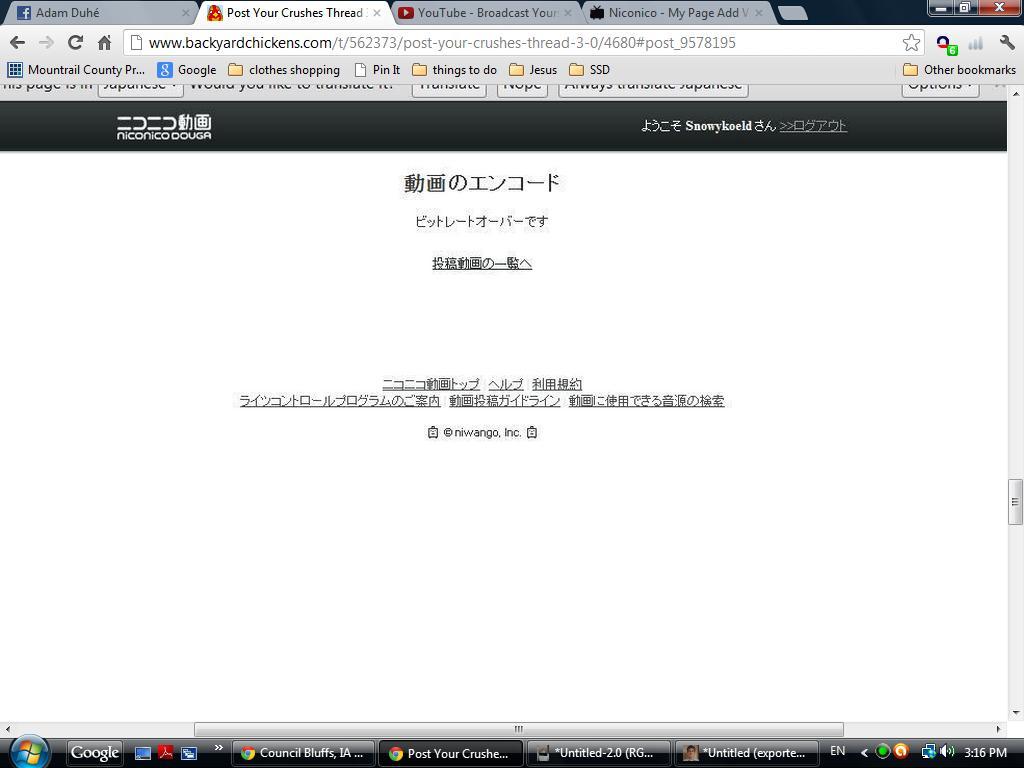Open the ヘルプ help link in footer
Image resolution: width=1024 pixels, height=768 pixels.
tap(505, 384)
